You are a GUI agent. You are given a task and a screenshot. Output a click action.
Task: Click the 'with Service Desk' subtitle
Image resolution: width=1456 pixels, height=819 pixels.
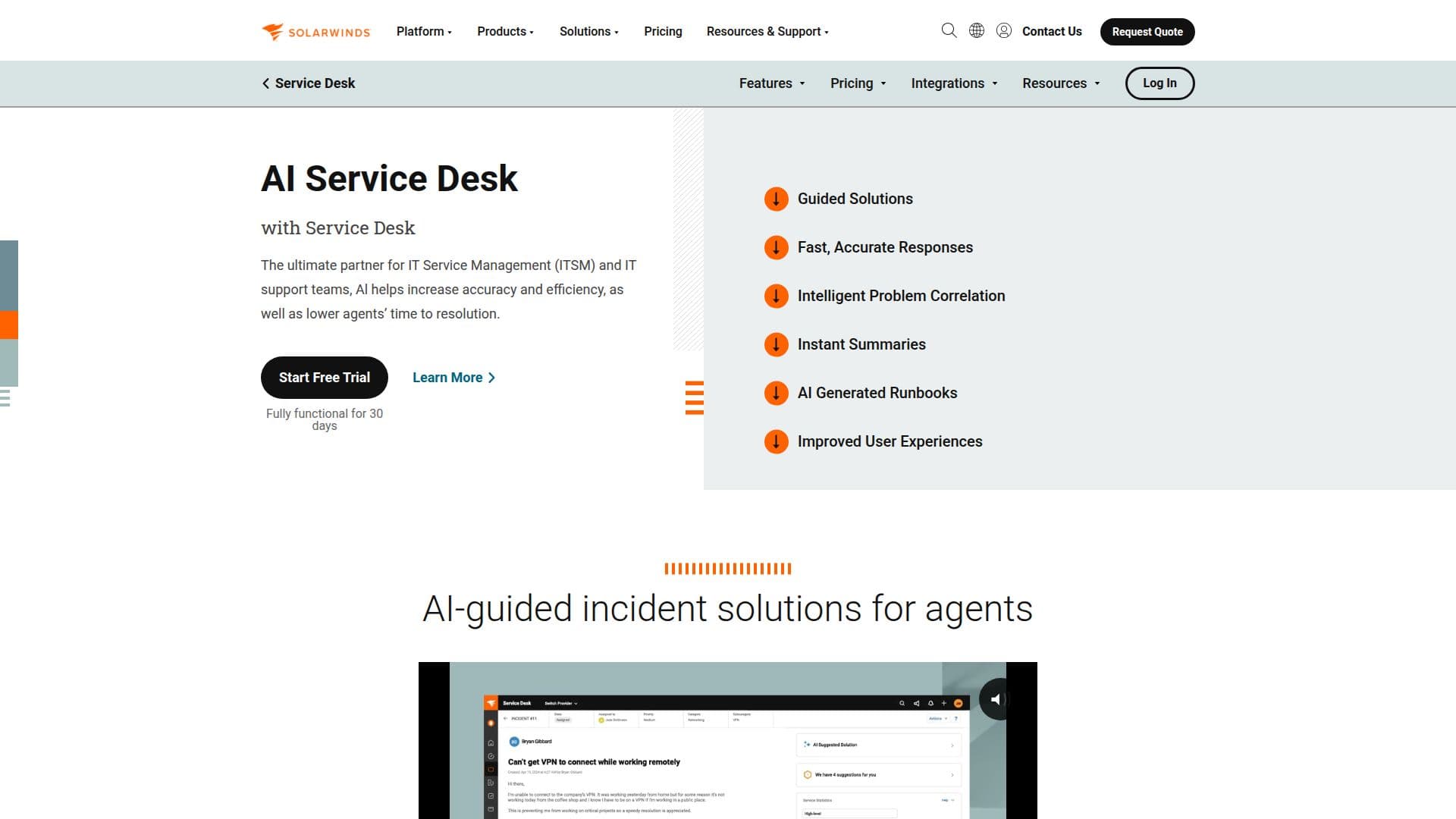[x=337, y=228]
